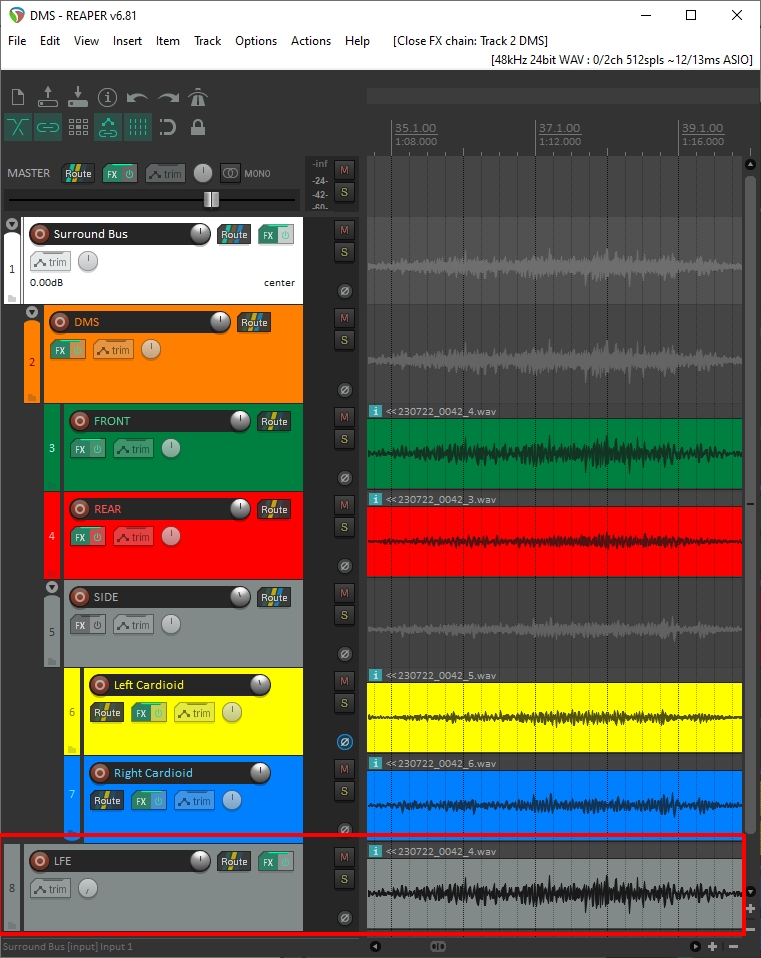The height and width of the screenshot is (958, 761).
Task: Click the Master volume fader handle
Action: [x=211, y=199]
